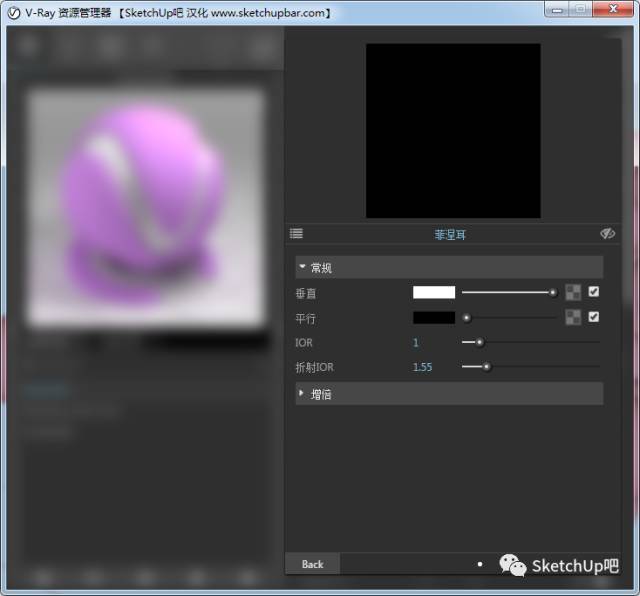Viewport: 640px width, 596px height.
Task: Adjust the 垂直 color slider handle
Action: tap(553, 292)
